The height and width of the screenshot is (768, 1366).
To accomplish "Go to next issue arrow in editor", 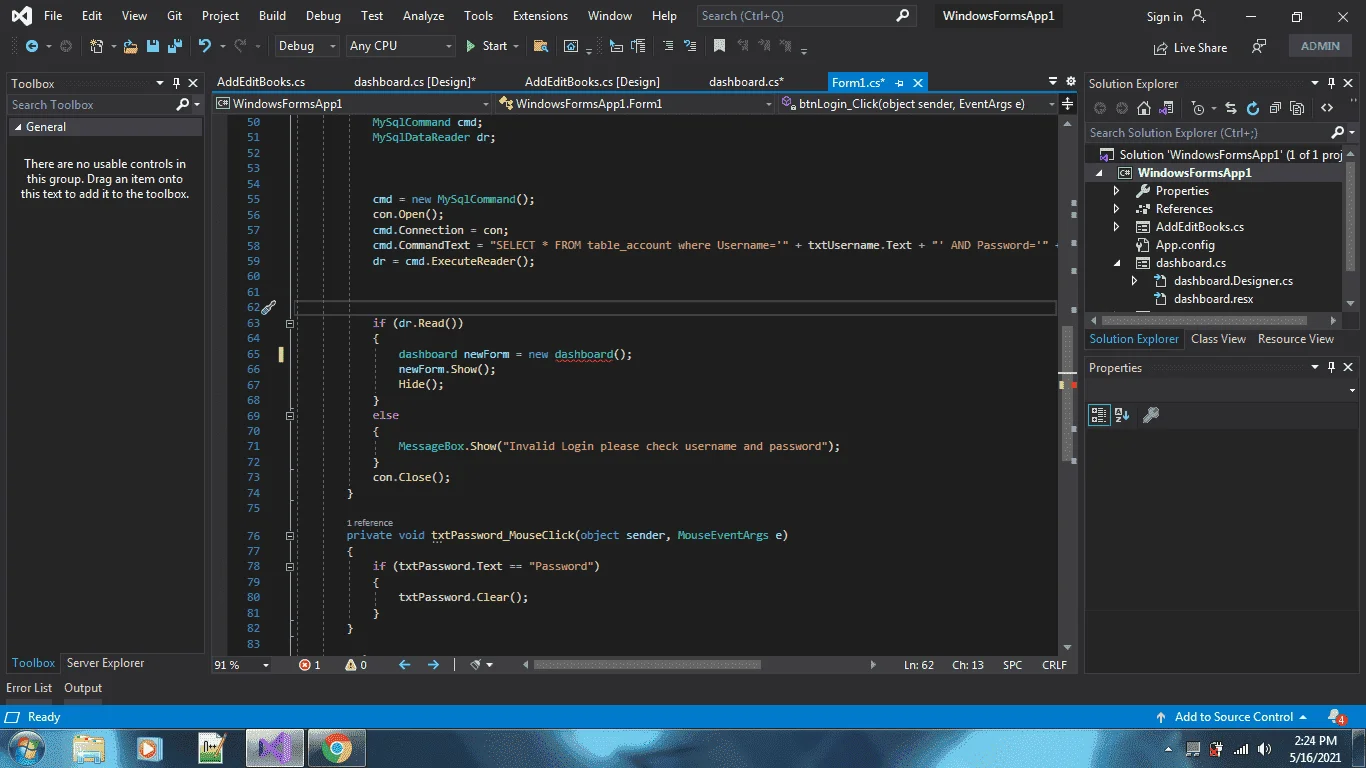I will point(433,664).
